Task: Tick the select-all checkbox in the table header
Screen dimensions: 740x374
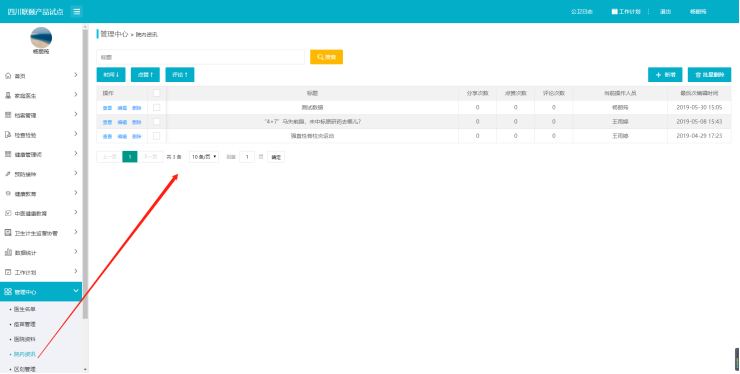Action: point(157,94)
